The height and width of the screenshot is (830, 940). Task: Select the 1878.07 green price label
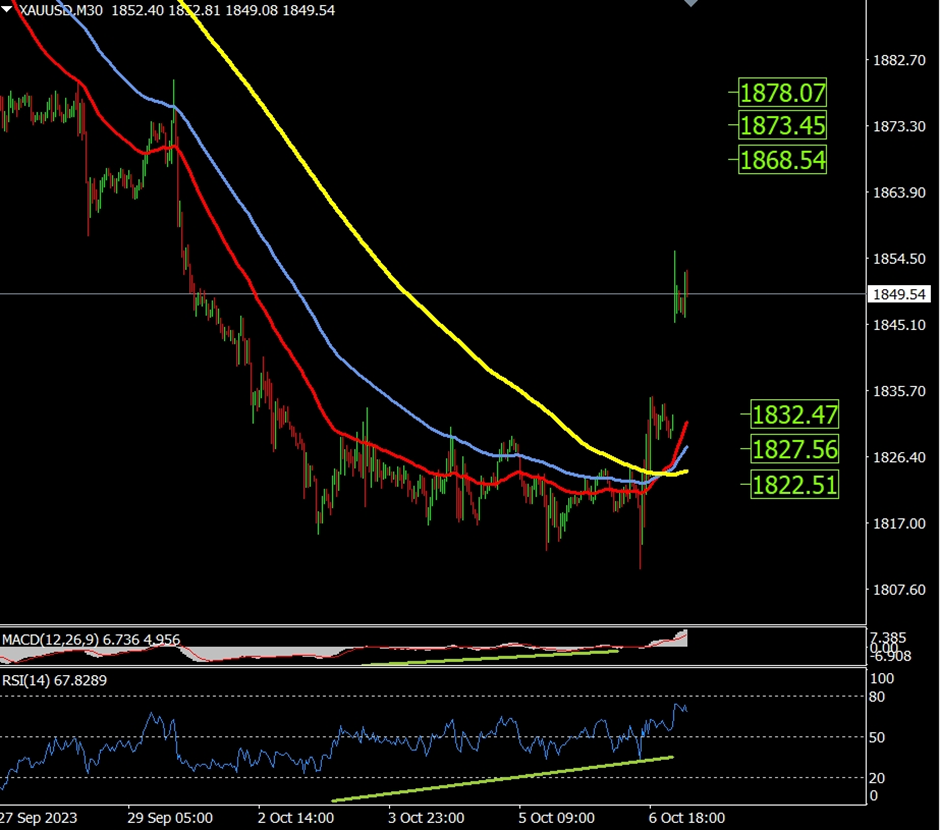click(783, 94)
